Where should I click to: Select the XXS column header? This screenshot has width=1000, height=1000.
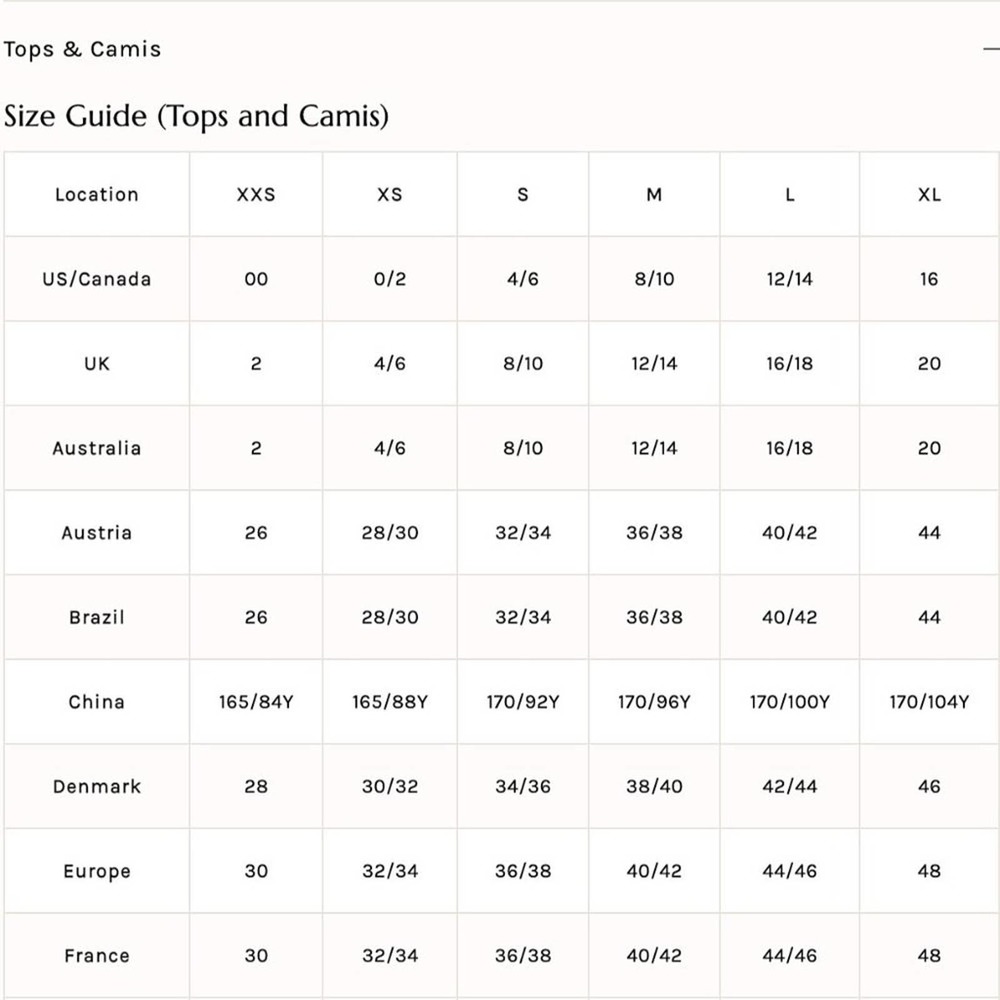coord(256,195)
